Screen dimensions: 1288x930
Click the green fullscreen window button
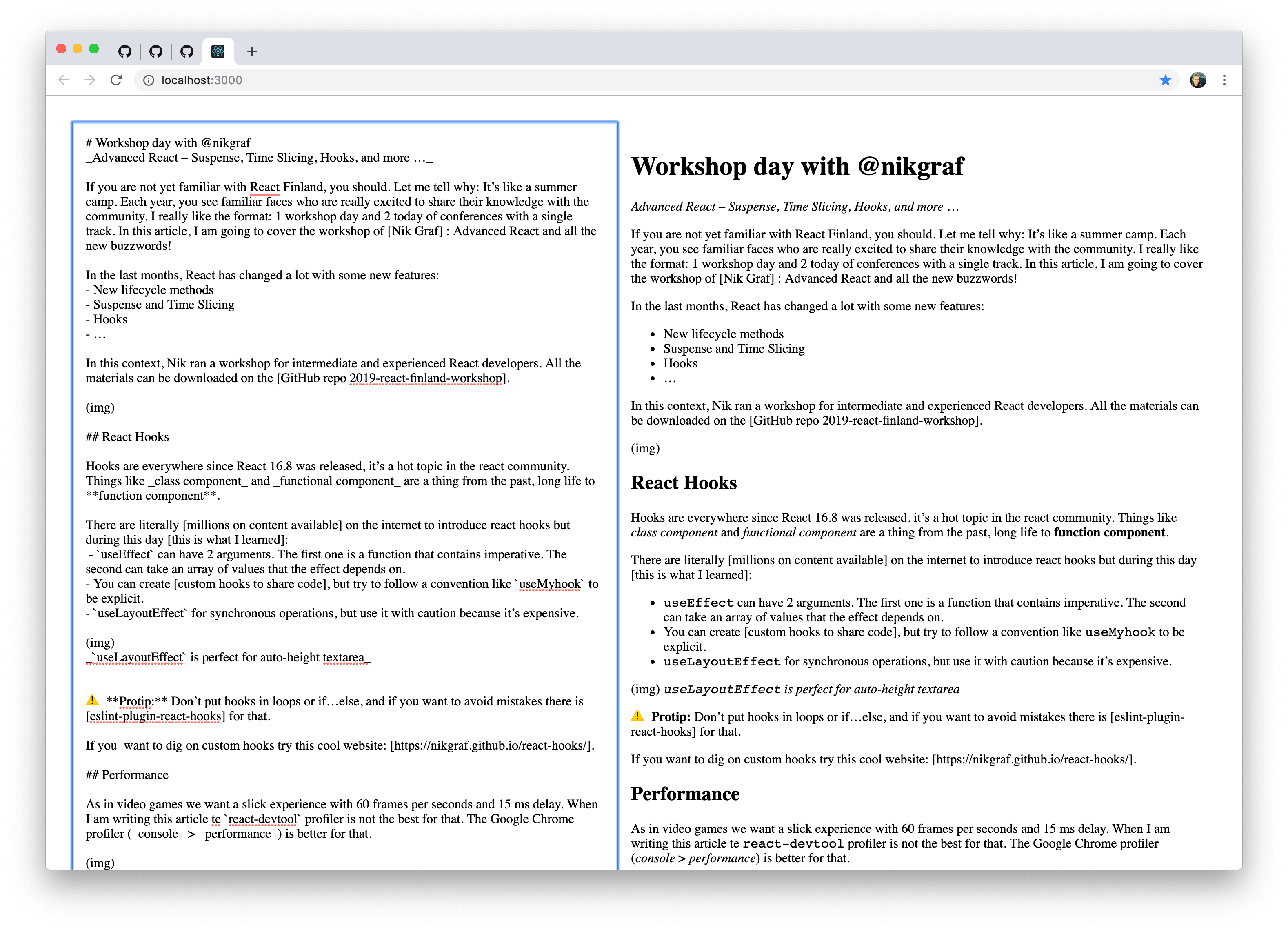coord(94,49)
